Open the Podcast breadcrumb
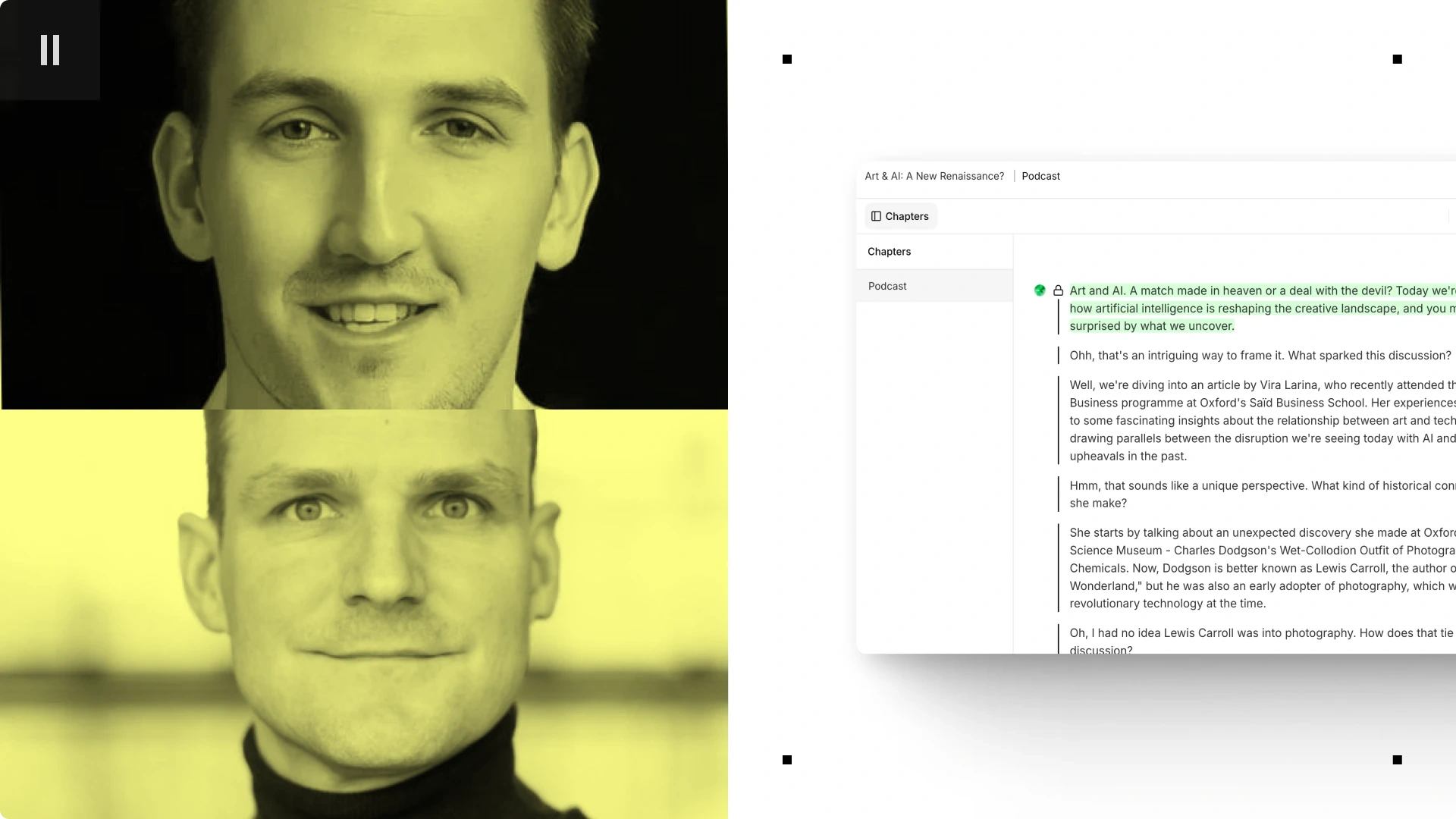Viewport: 1456px width, 819px height. [1040, 176]
